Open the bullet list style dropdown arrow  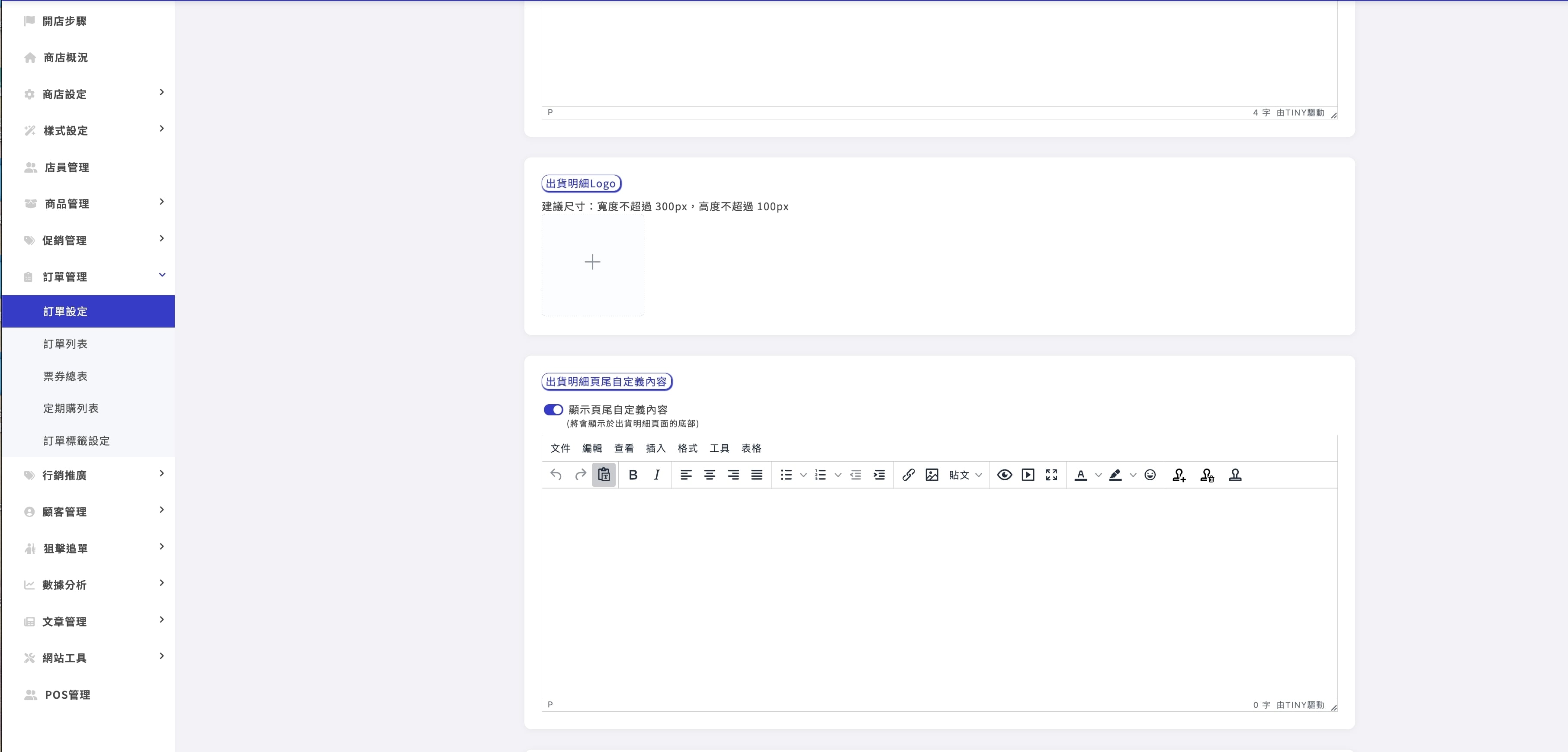click(803, 475)
